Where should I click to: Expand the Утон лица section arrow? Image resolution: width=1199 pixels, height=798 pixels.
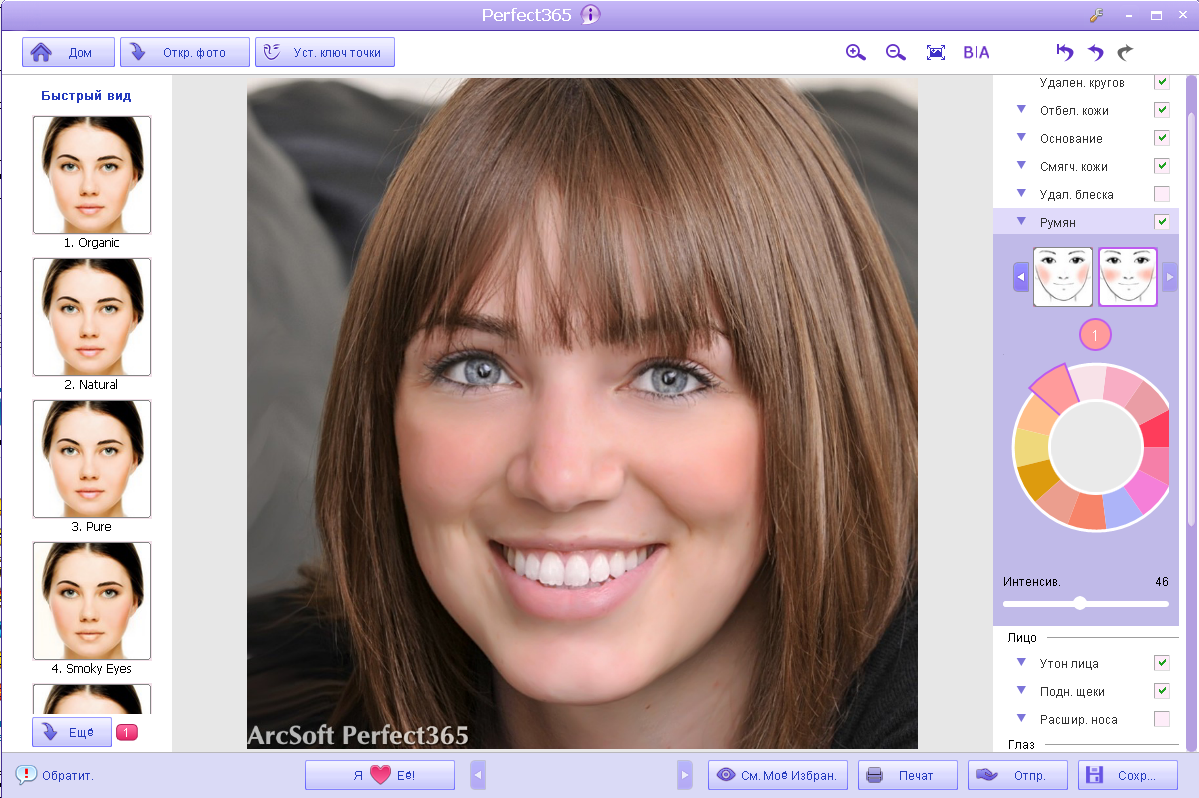1021,662
